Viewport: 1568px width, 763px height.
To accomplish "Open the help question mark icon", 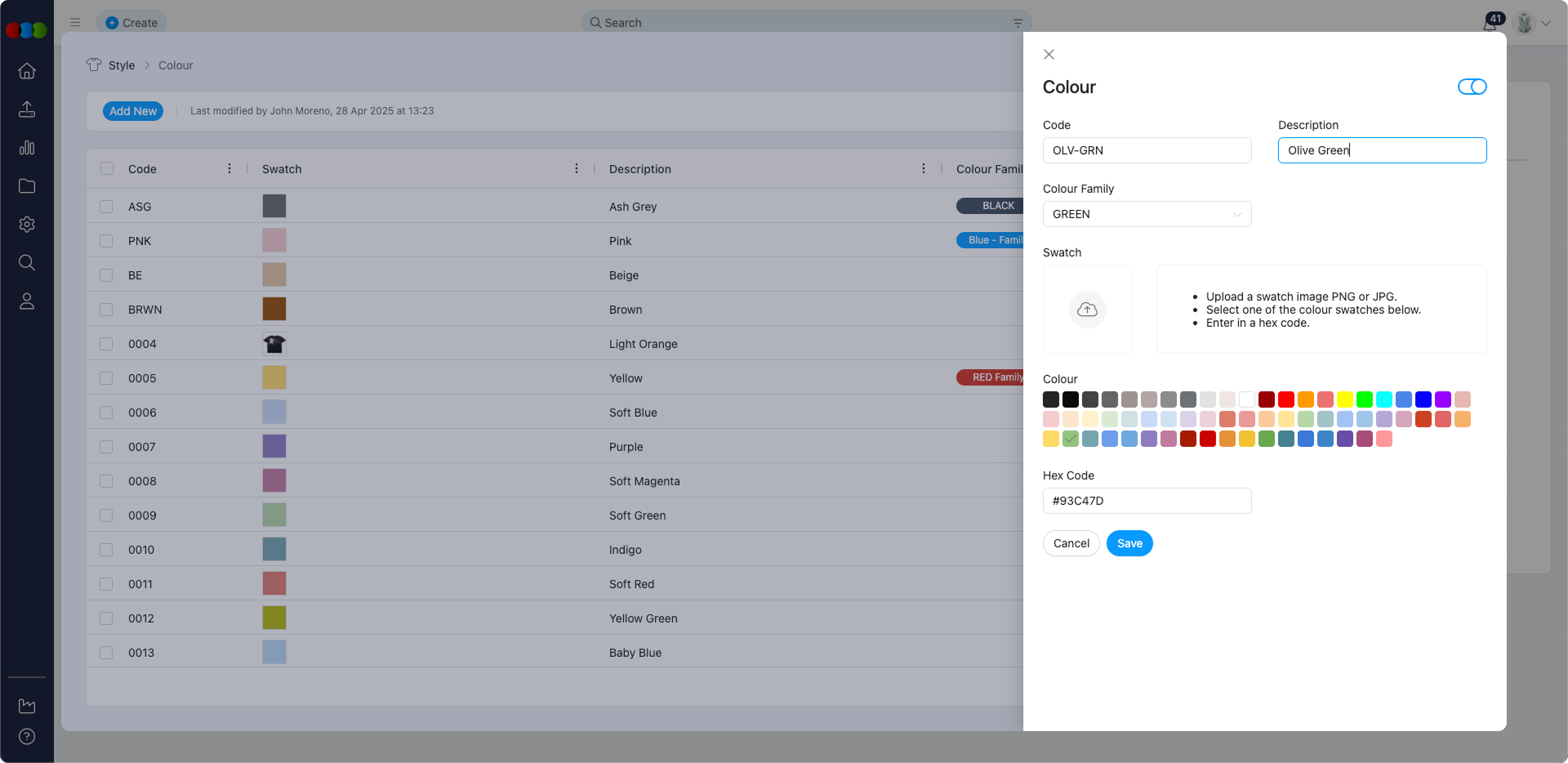I will point(27,737).
